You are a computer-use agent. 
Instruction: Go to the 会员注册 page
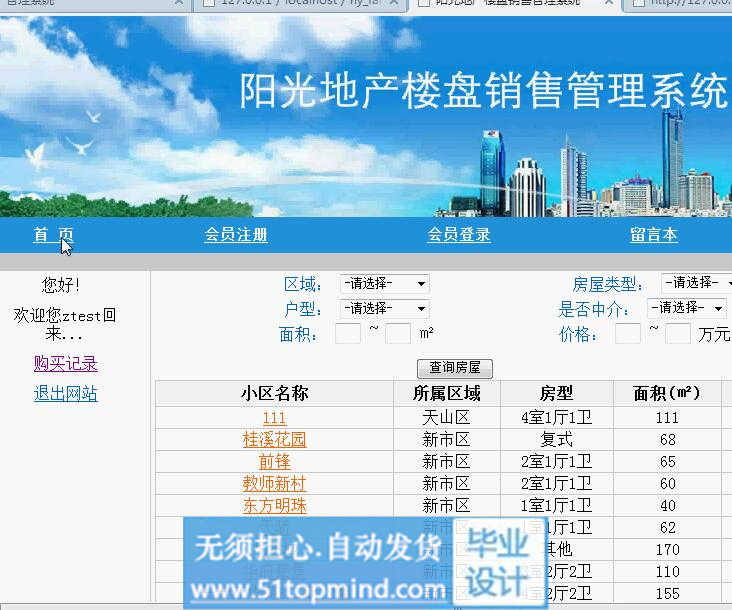coord(236,234)
